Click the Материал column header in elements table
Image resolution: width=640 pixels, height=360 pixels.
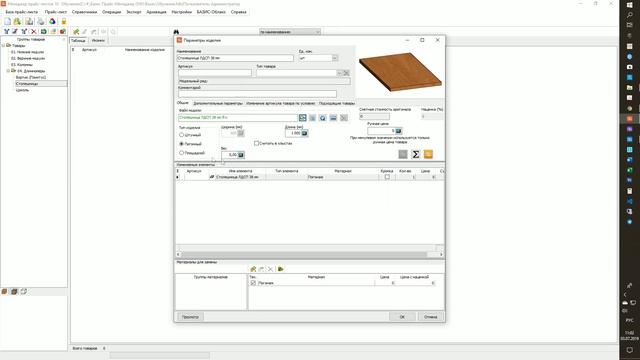343,171
